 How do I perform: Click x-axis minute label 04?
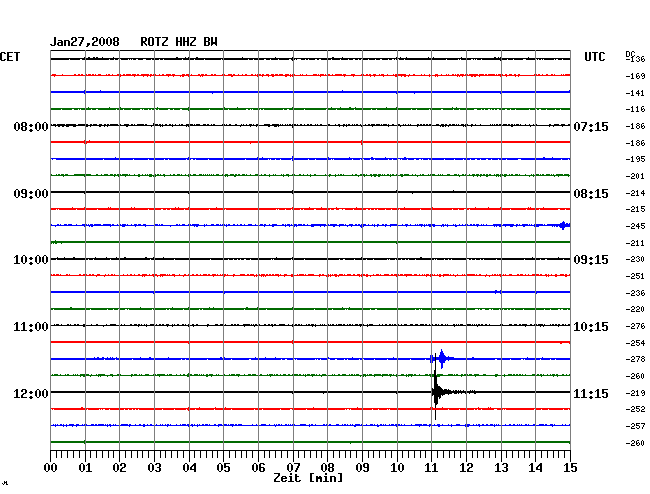[189, 468]
